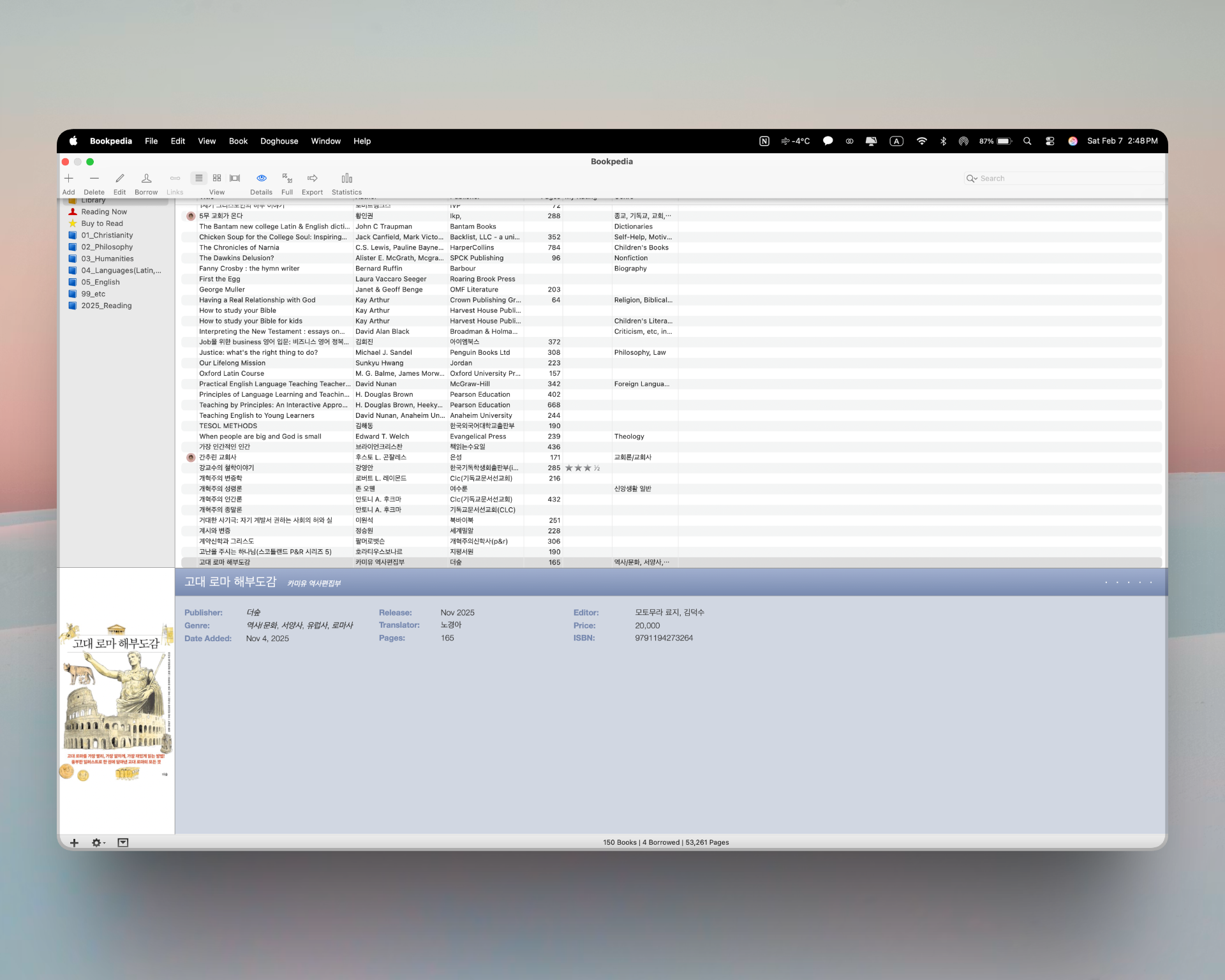Viewport: 1225px width, 980px height.
Task: Click the Borrow toolbar icon
Action: coord(146,179)
